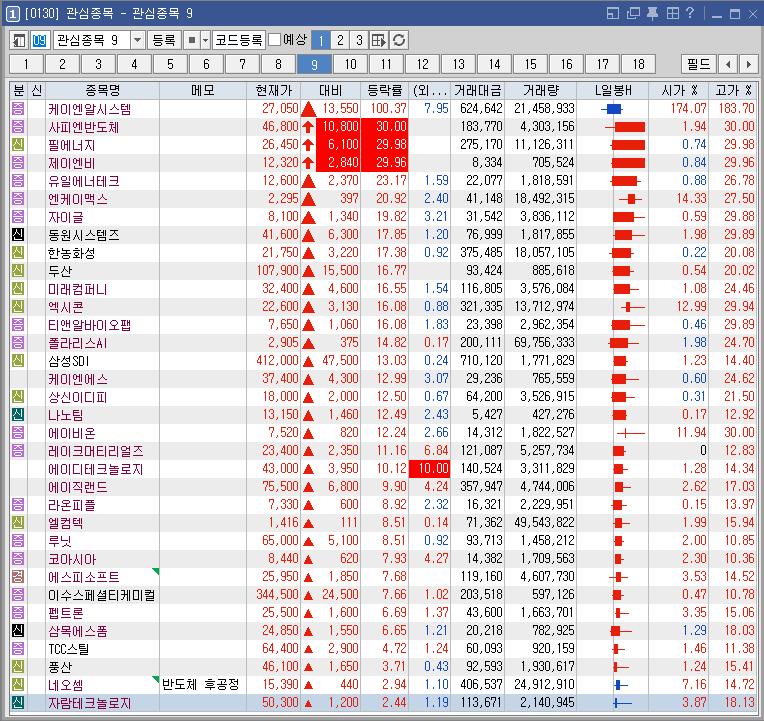Select watchlist group tab 12

422,64
